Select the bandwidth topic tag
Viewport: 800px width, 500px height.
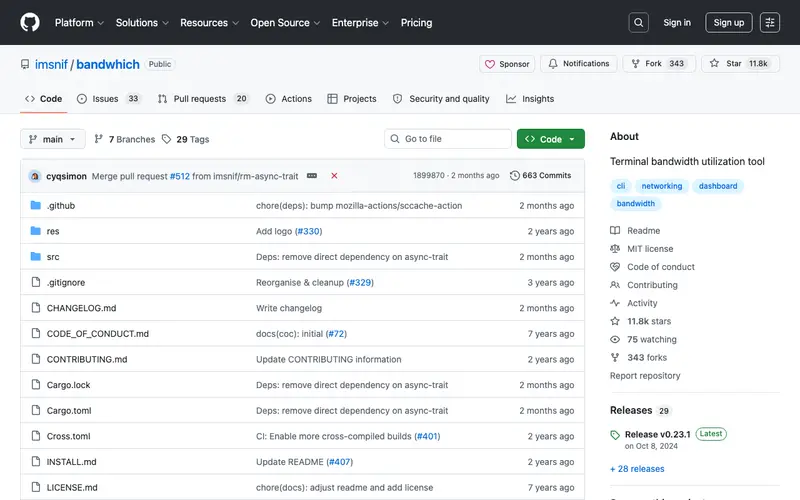[635, 204]
